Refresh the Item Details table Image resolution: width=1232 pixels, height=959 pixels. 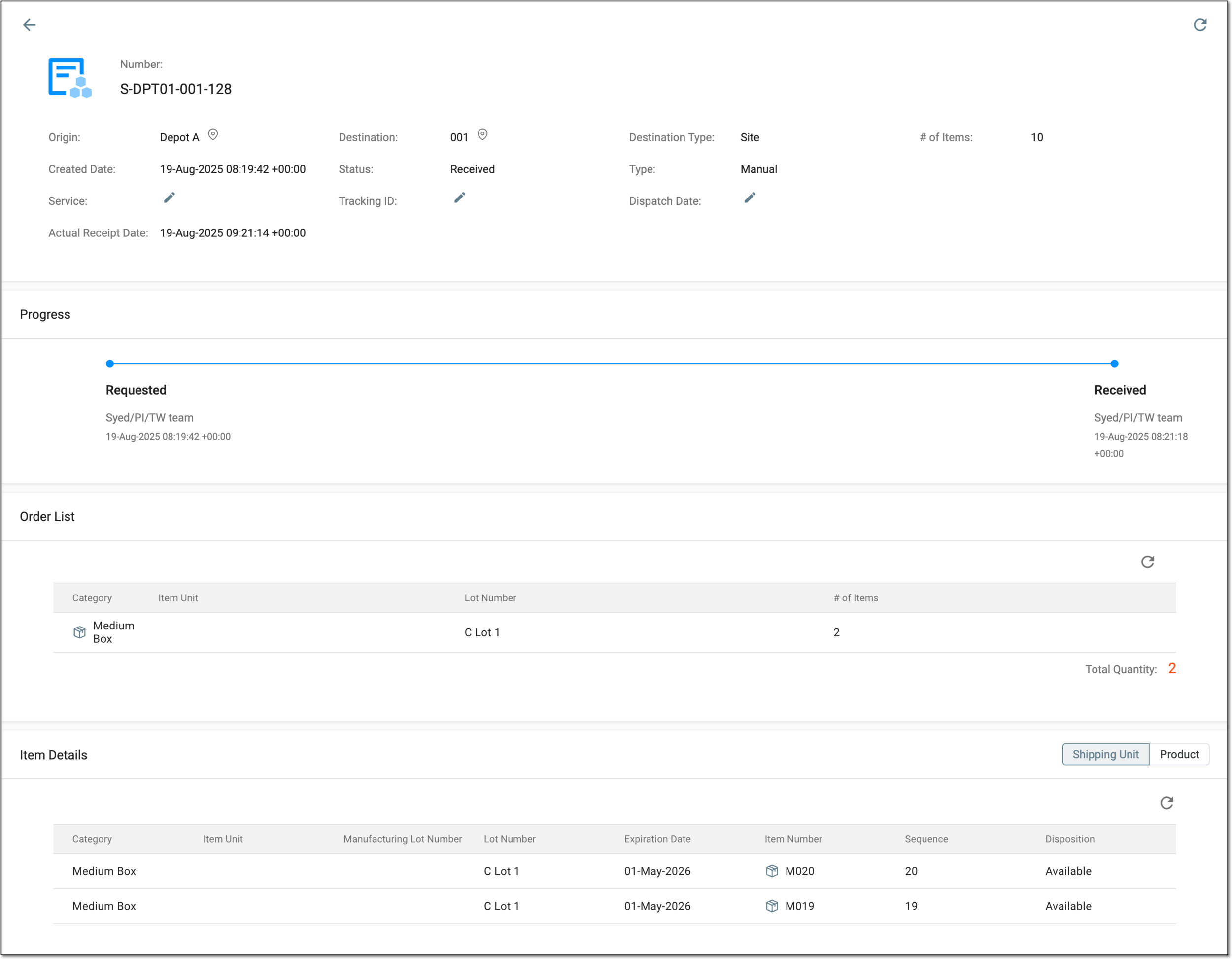click(1166, 803)
